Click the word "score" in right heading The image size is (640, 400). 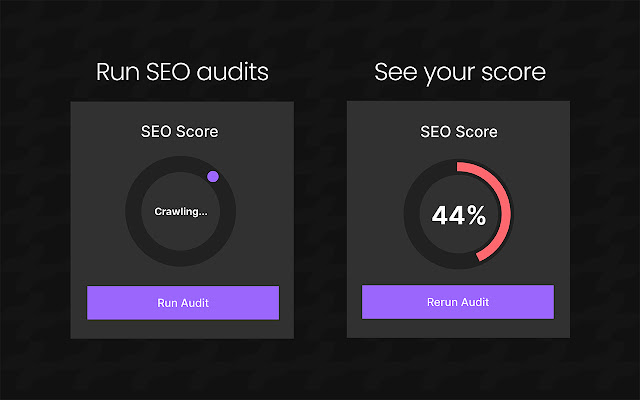point(514,72)
